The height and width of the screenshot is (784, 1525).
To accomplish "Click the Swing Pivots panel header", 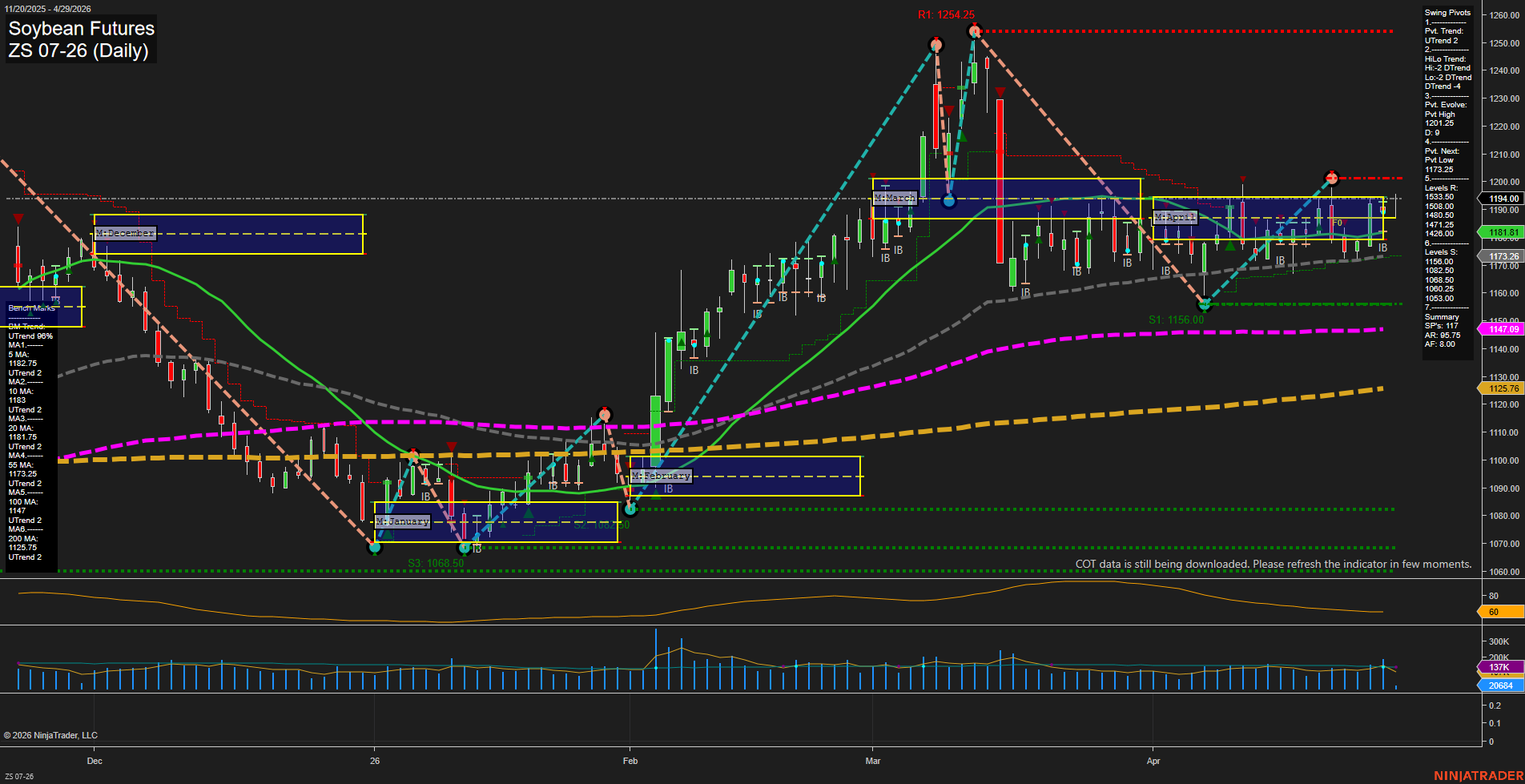I will click(x=1447, y=13).
